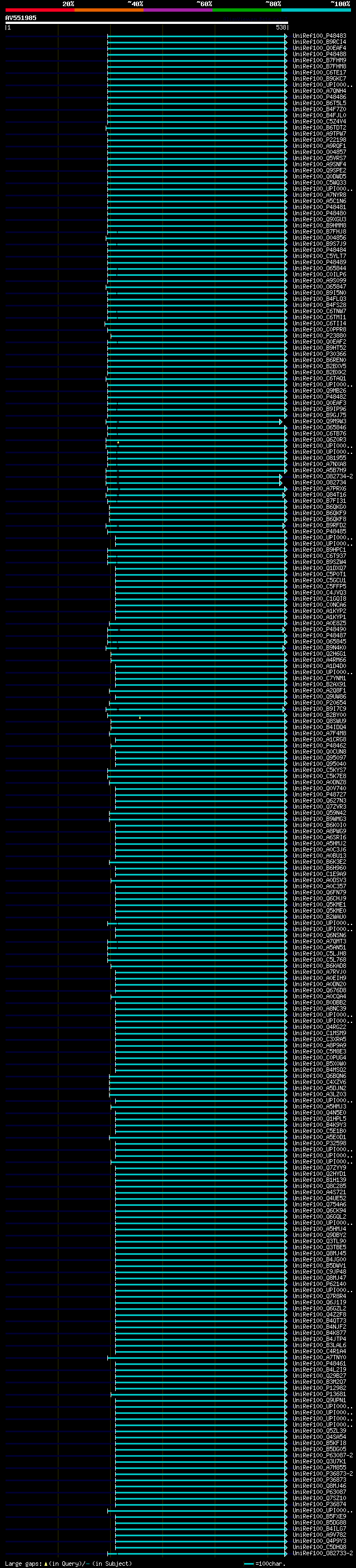Click hit label UniRef100_B6K0I0
Image resolution: width=356 pixels, height=1568 pixels.
tap(319, 825)
